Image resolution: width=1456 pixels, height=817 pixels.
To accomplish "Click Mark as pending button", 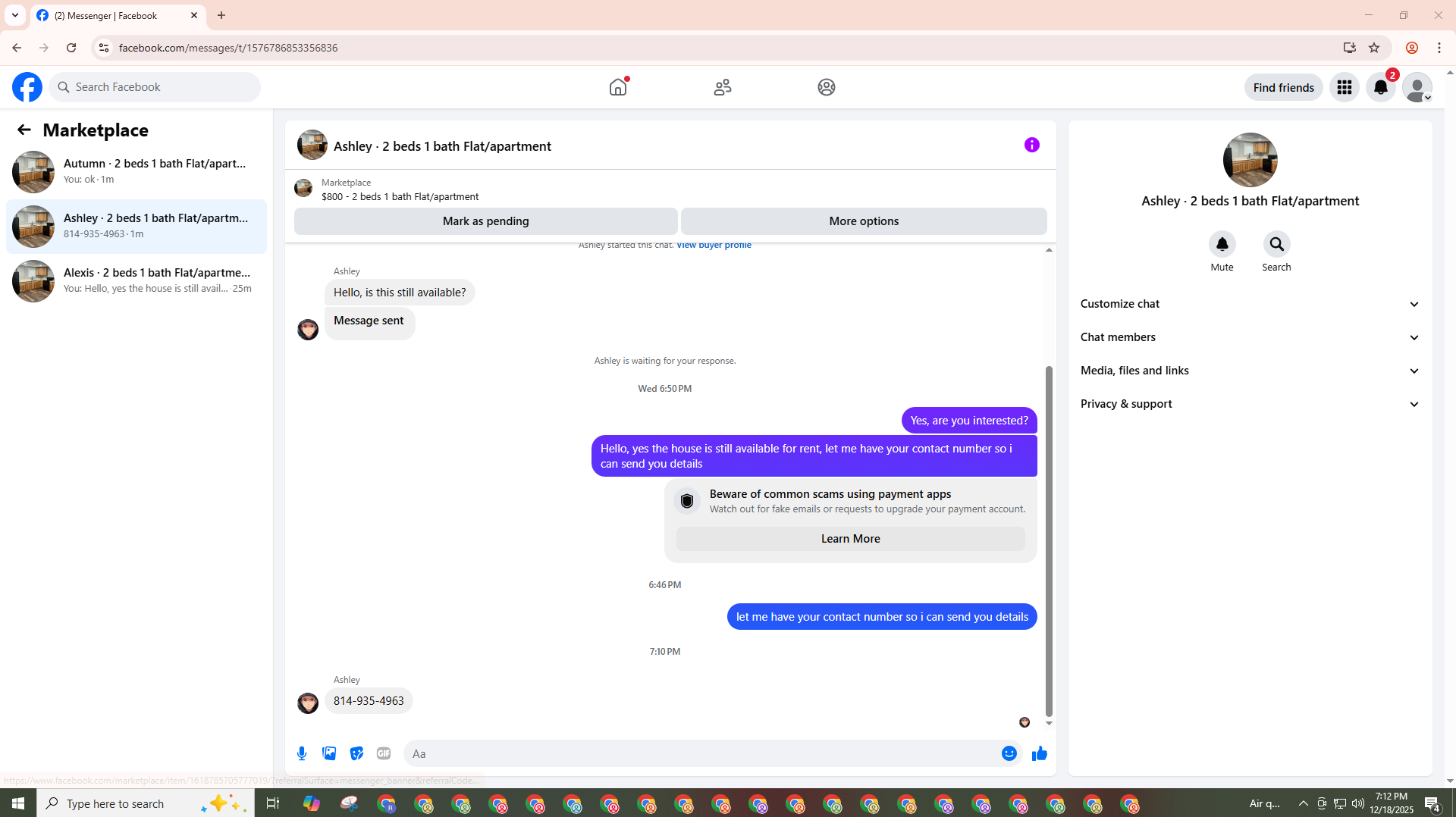I will [x=486, y=221].
